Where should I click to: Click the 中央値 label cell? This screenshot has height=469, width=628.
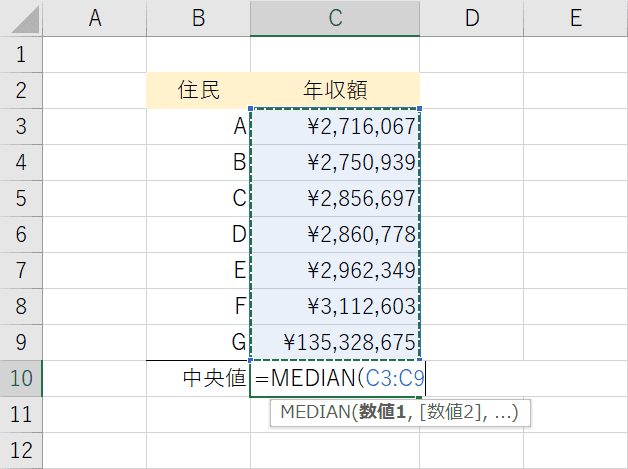click(x=198, y=378)
